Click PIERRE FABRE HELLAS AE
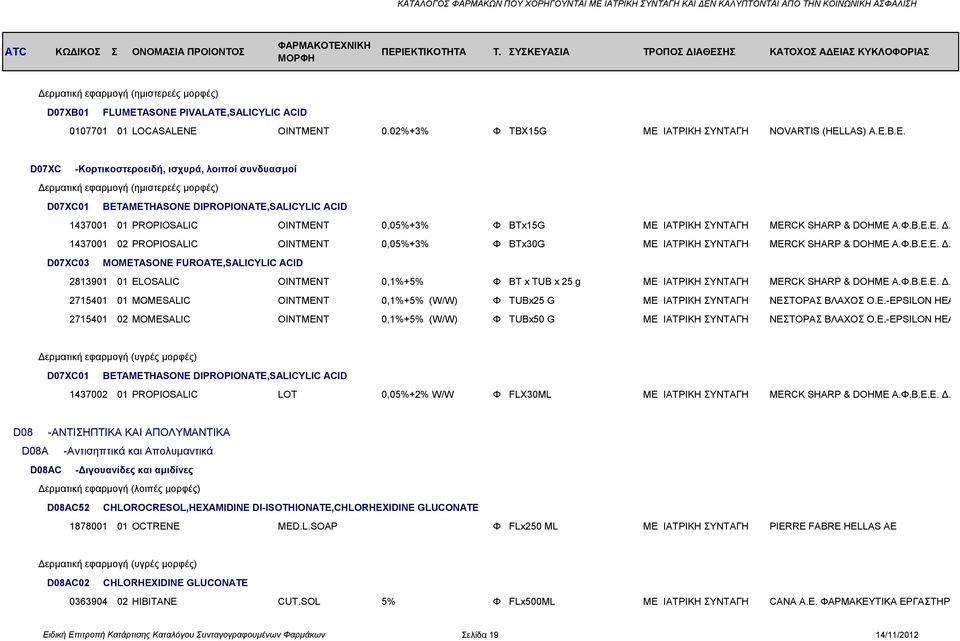The height and width of the screenshot is (641, 960). (833, 526)
